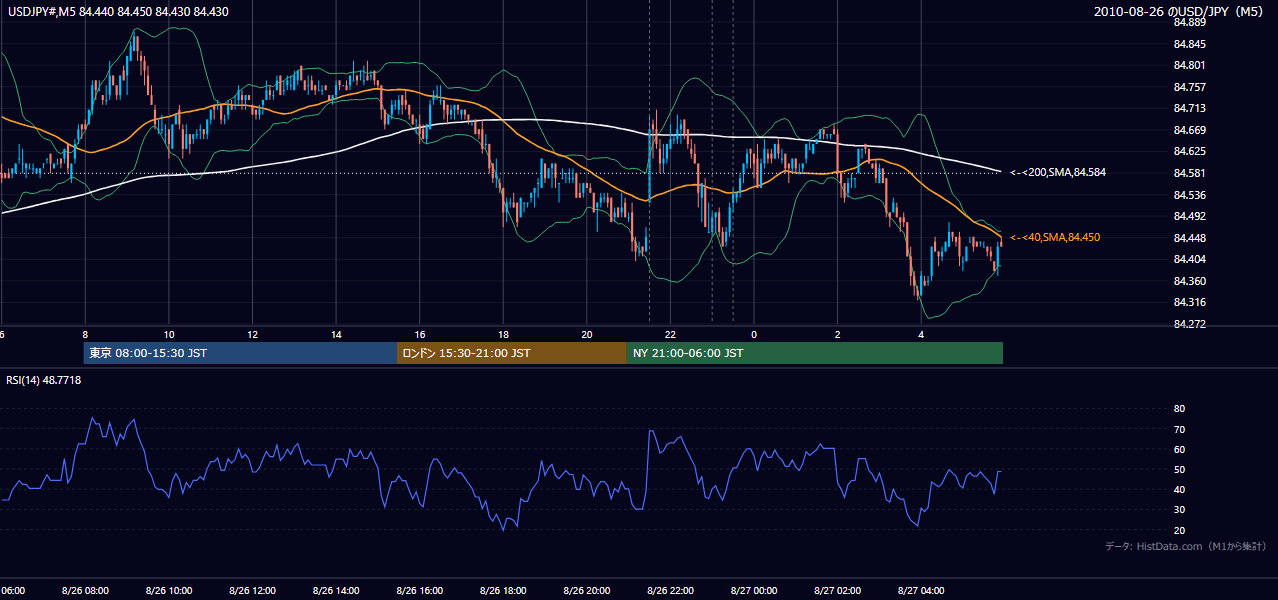Click the Tokyo session bar 08:00-15:30 JST
The width and height of the screenshot is (1278, 600).
(240, 353)
